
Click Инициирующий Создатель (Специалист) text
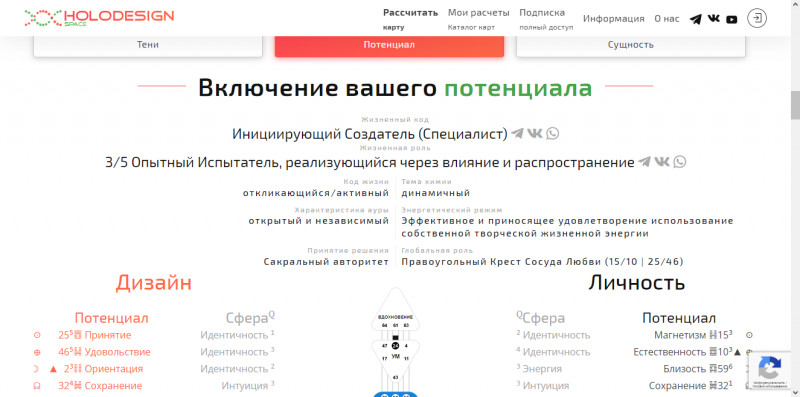(370, 134)
